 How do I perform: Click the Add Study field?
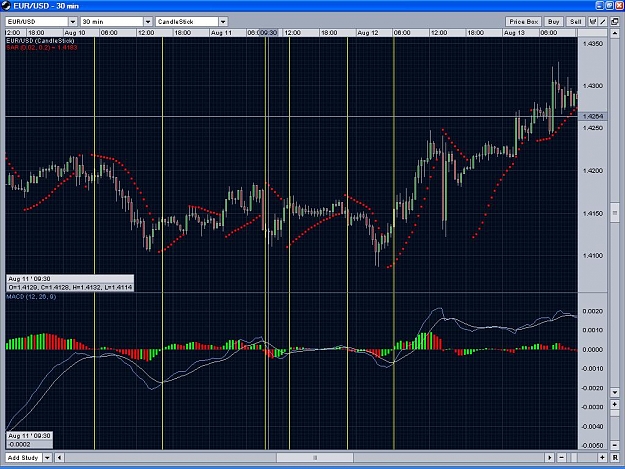pos(24,457)
